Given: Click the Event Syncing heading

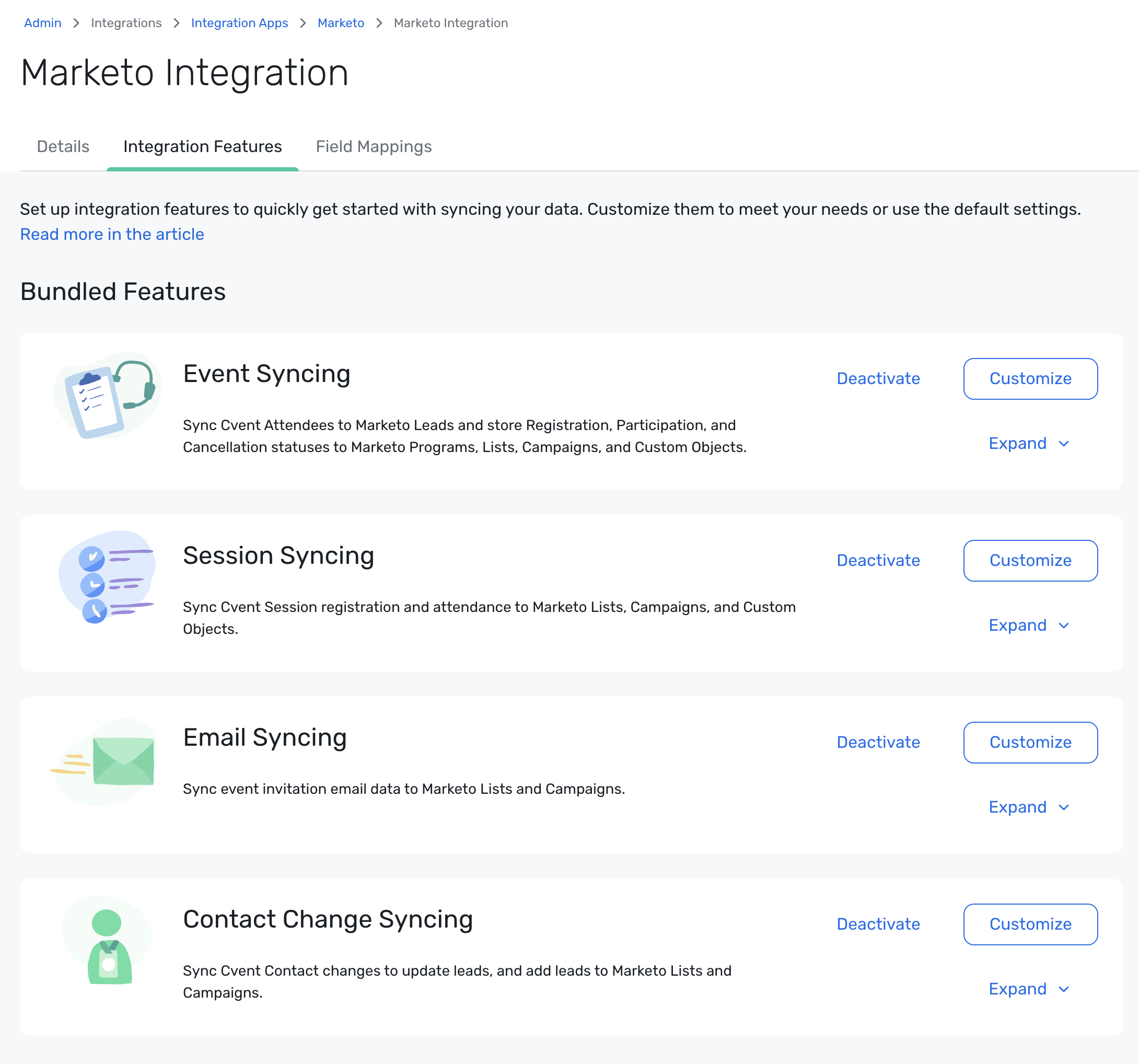Looking at the screenshot, I should coord(266,374).
